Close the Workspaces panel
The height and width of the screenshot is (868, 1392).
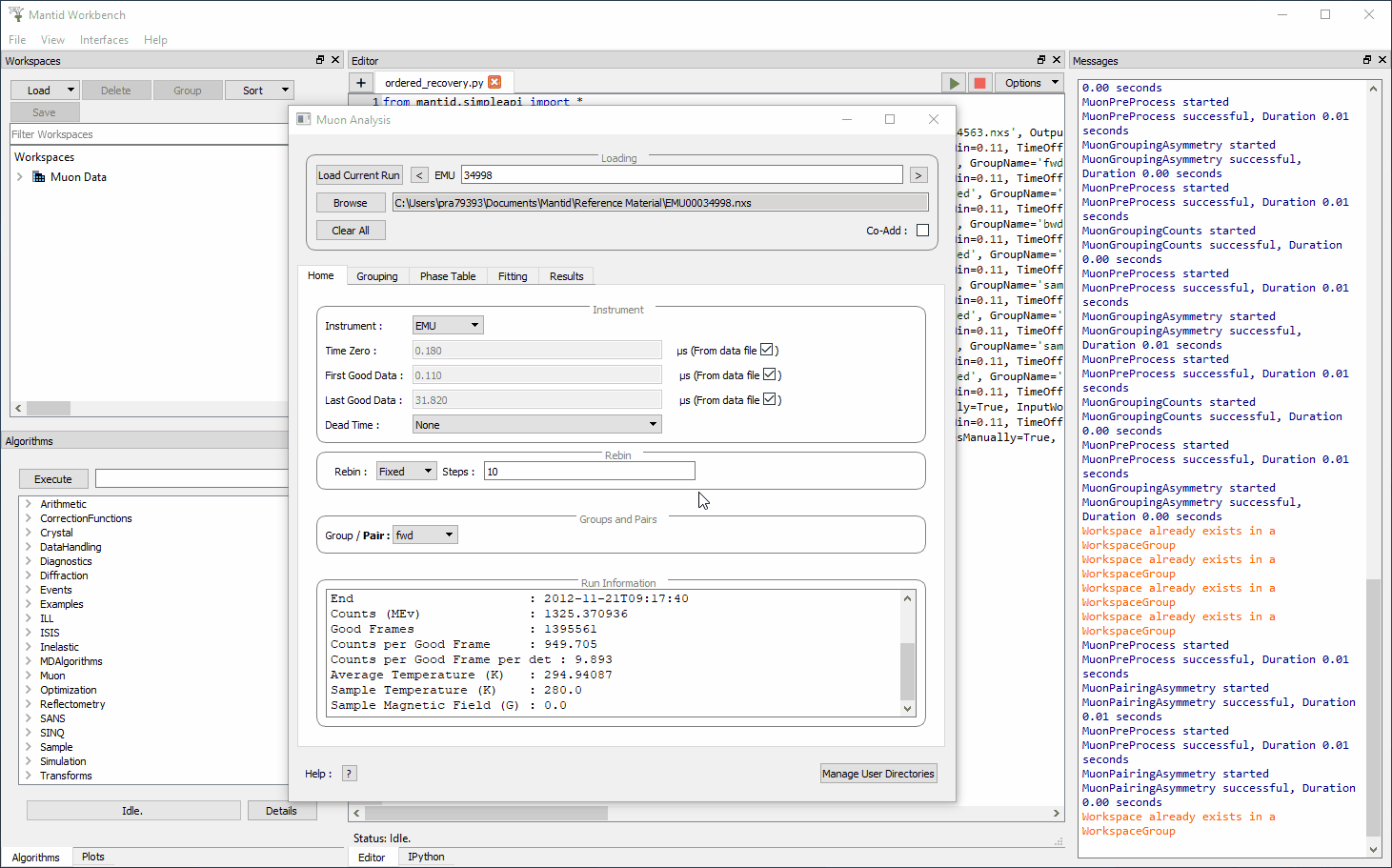334,60
